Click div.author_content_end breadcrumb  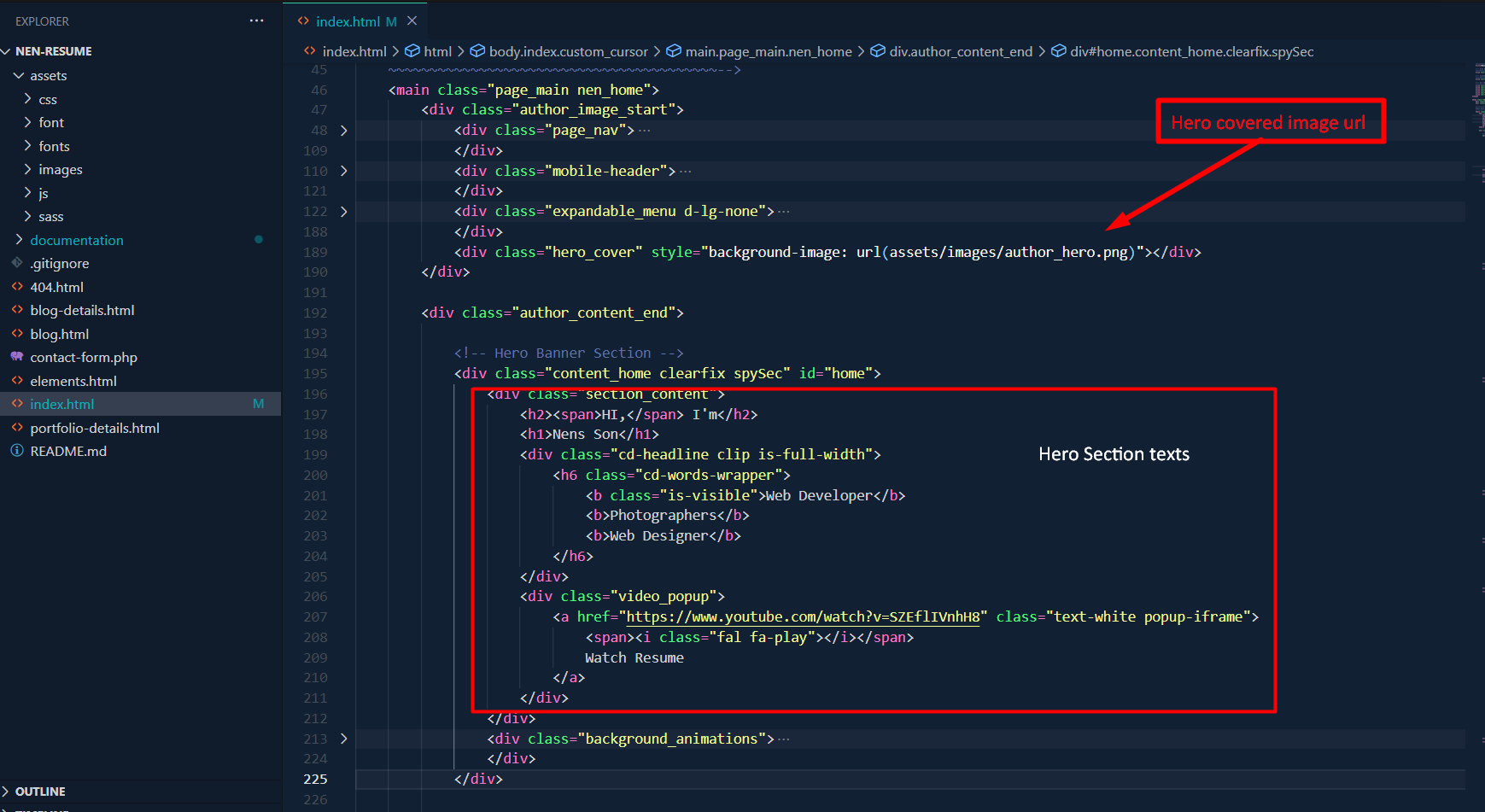click(x=961, y=51)
